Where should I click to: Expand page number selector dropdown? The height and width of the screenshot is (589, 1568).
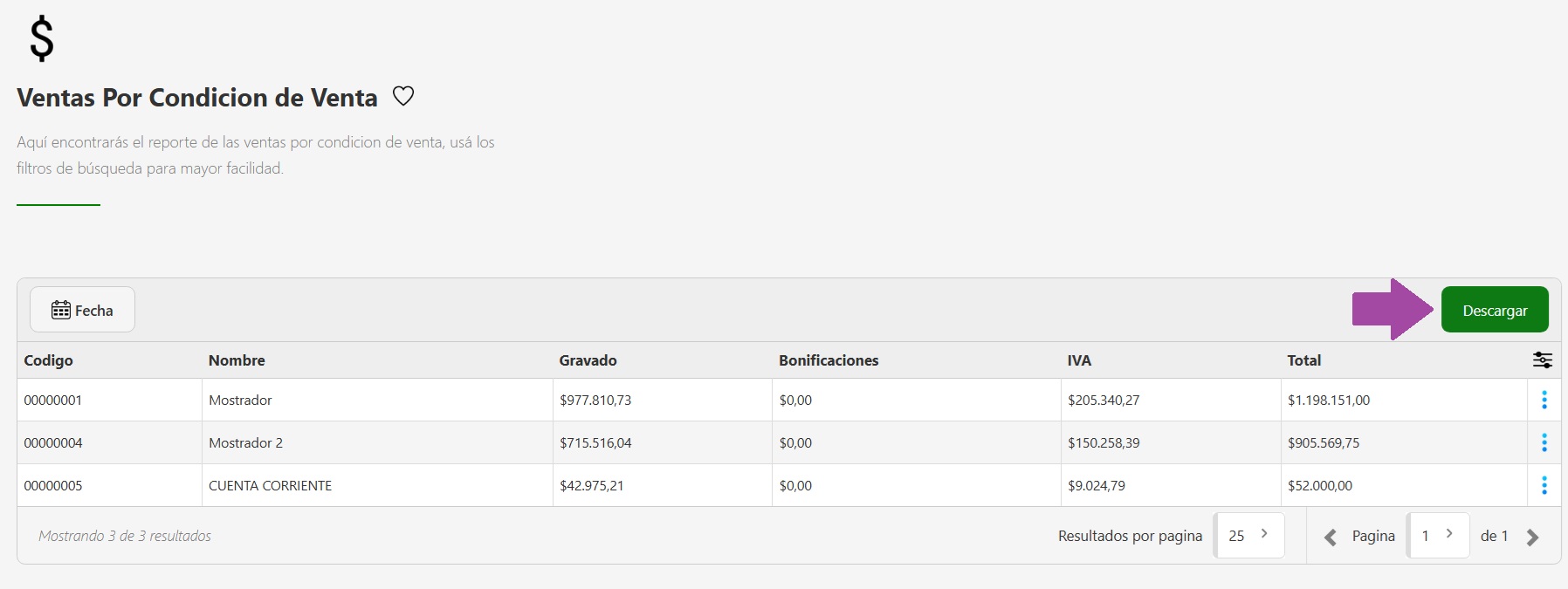(1438, 535)
